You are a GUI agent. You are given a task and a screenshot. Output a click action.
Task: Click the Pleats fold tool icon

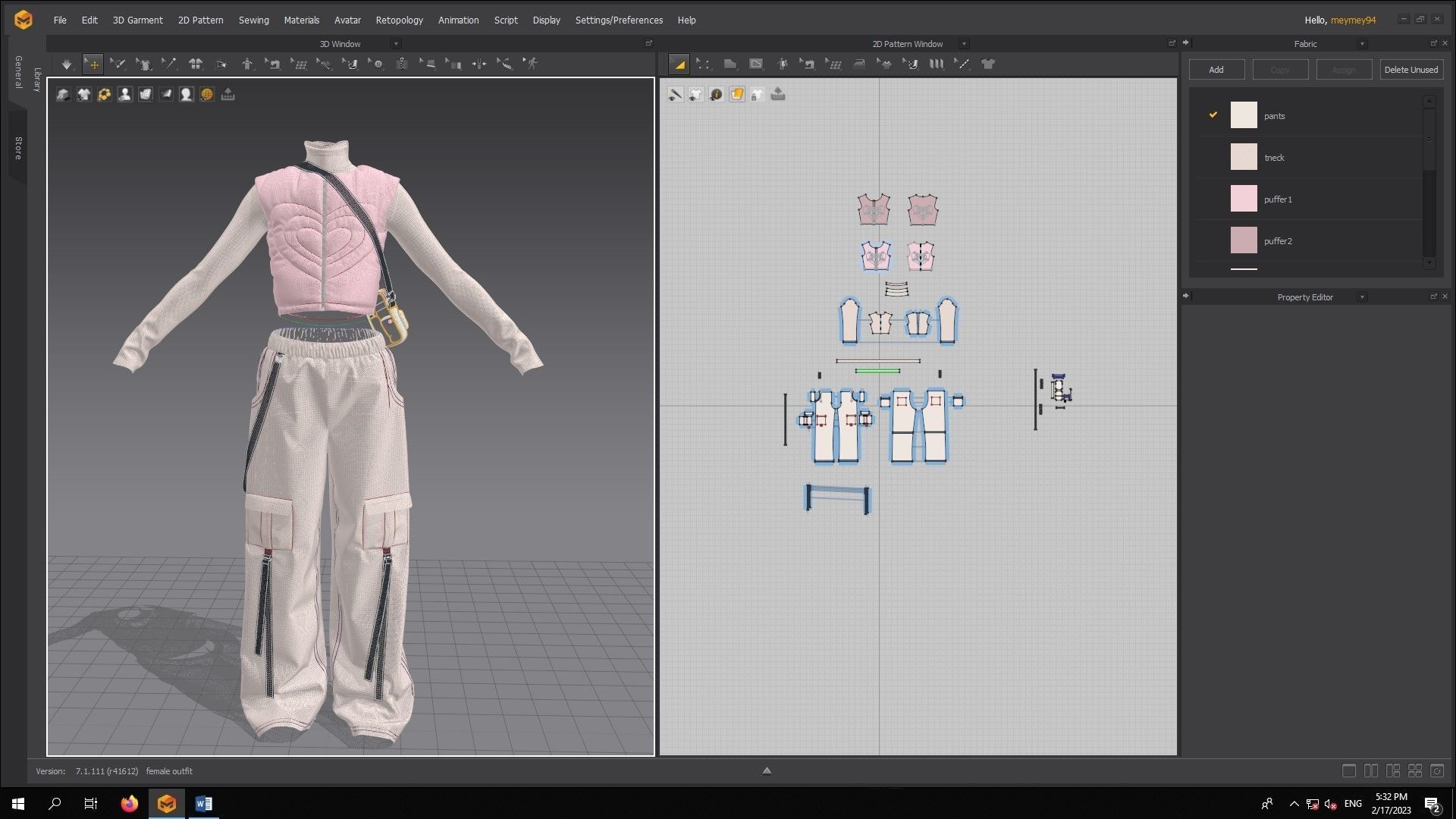pos(937,64)
